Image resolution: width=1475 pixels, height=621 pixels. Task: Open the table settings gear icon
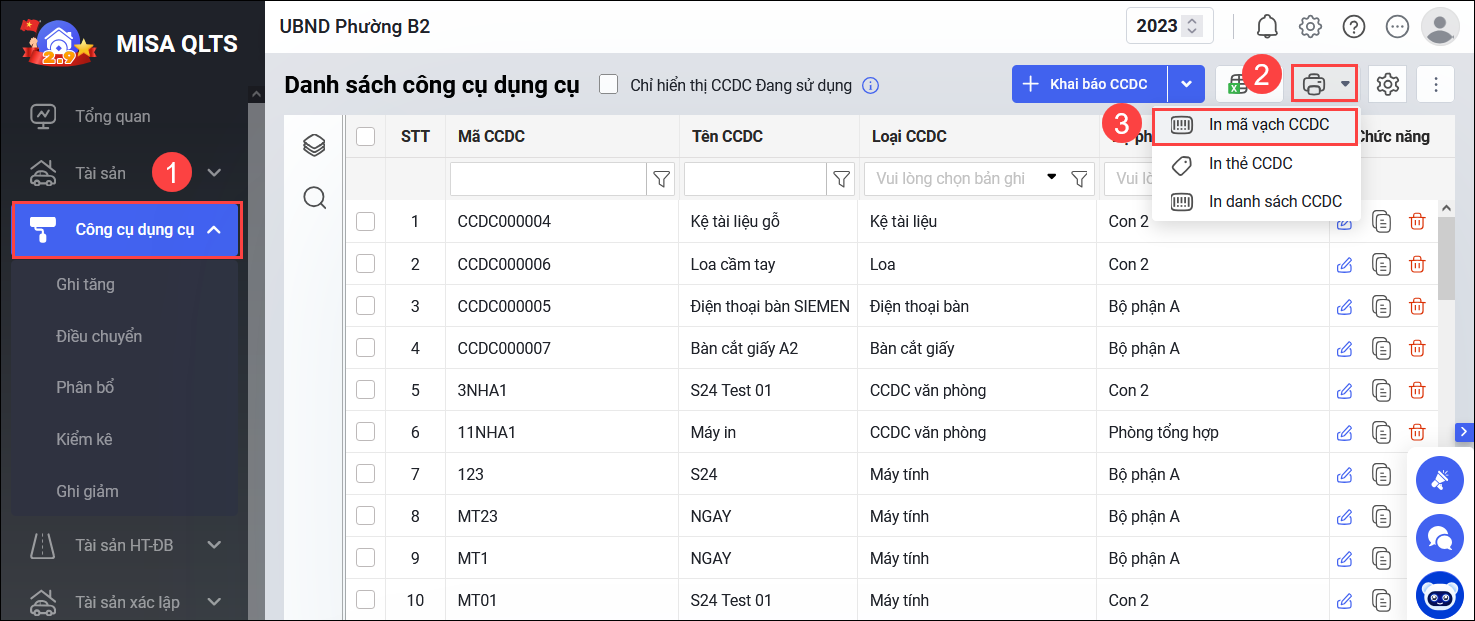(1387, 85)
